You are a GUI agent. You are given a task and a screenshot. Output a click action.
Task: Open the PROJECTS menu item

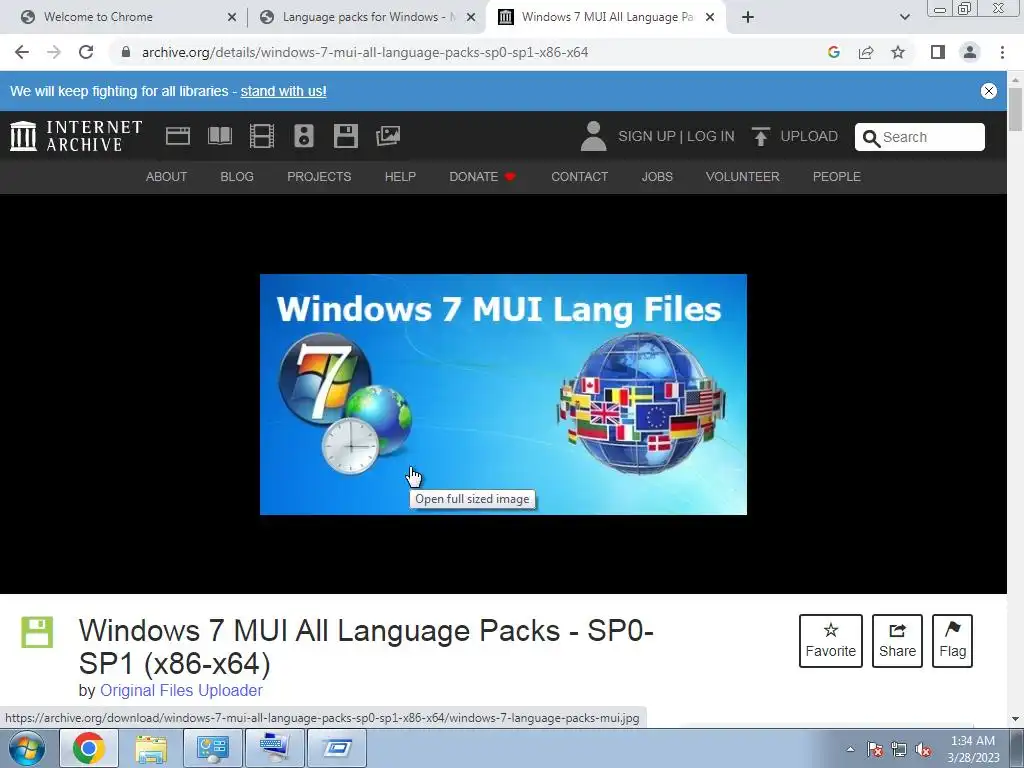point(319,176)
